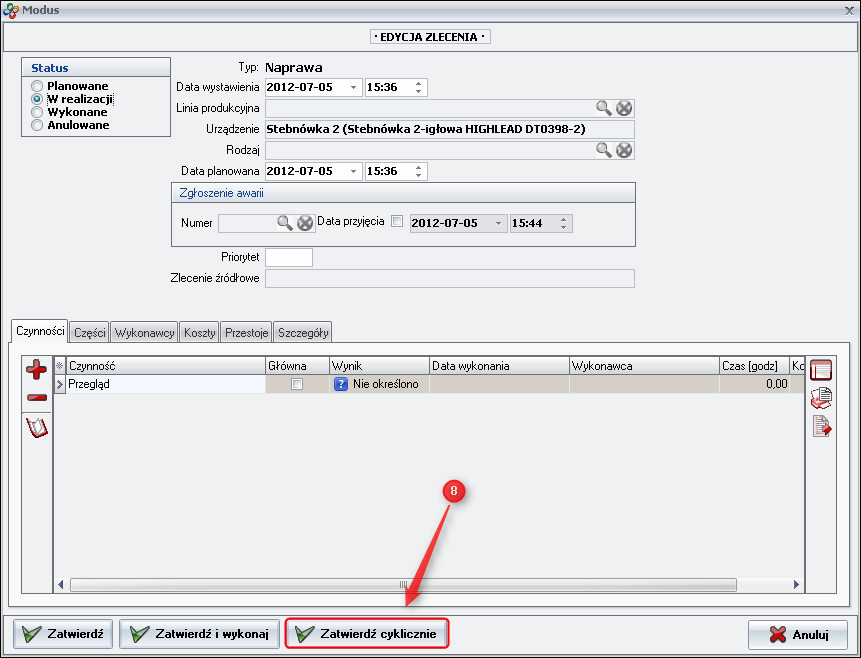Switch to the Koszty tab
This screenshot has width=861, height=658.
199,333
